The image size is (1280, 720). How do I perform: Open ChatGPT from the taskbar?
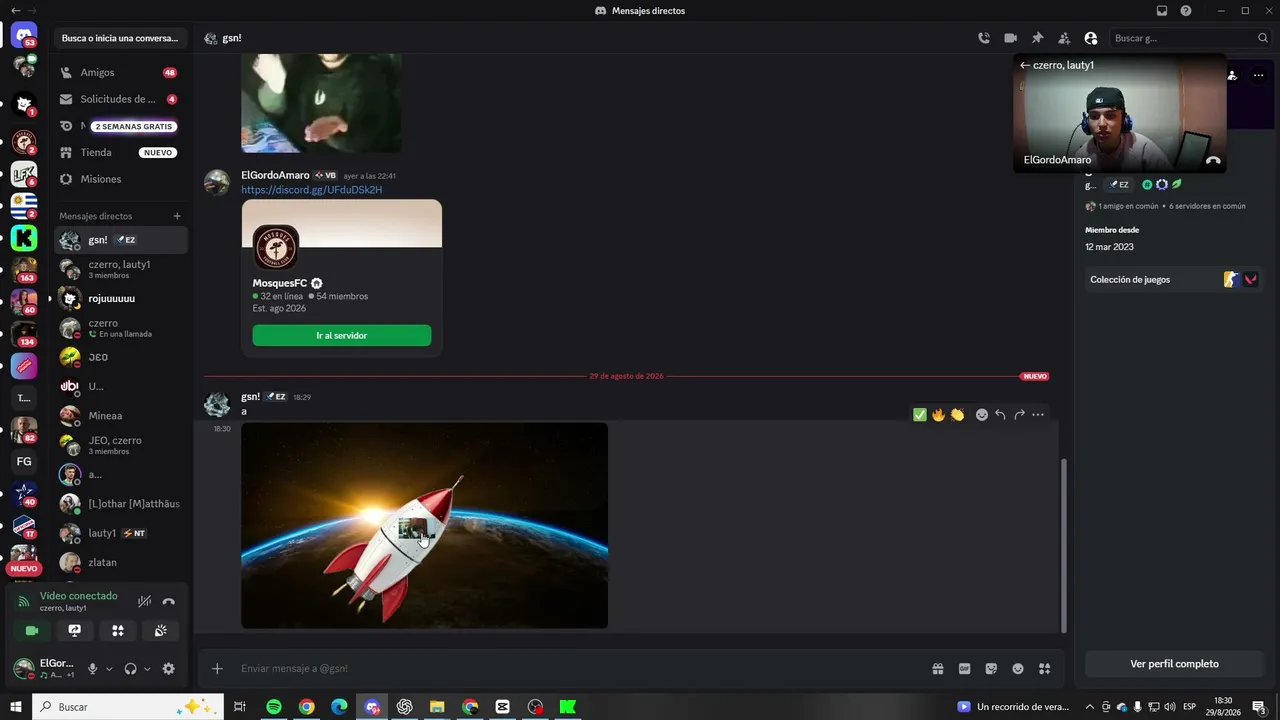[405, 707]
